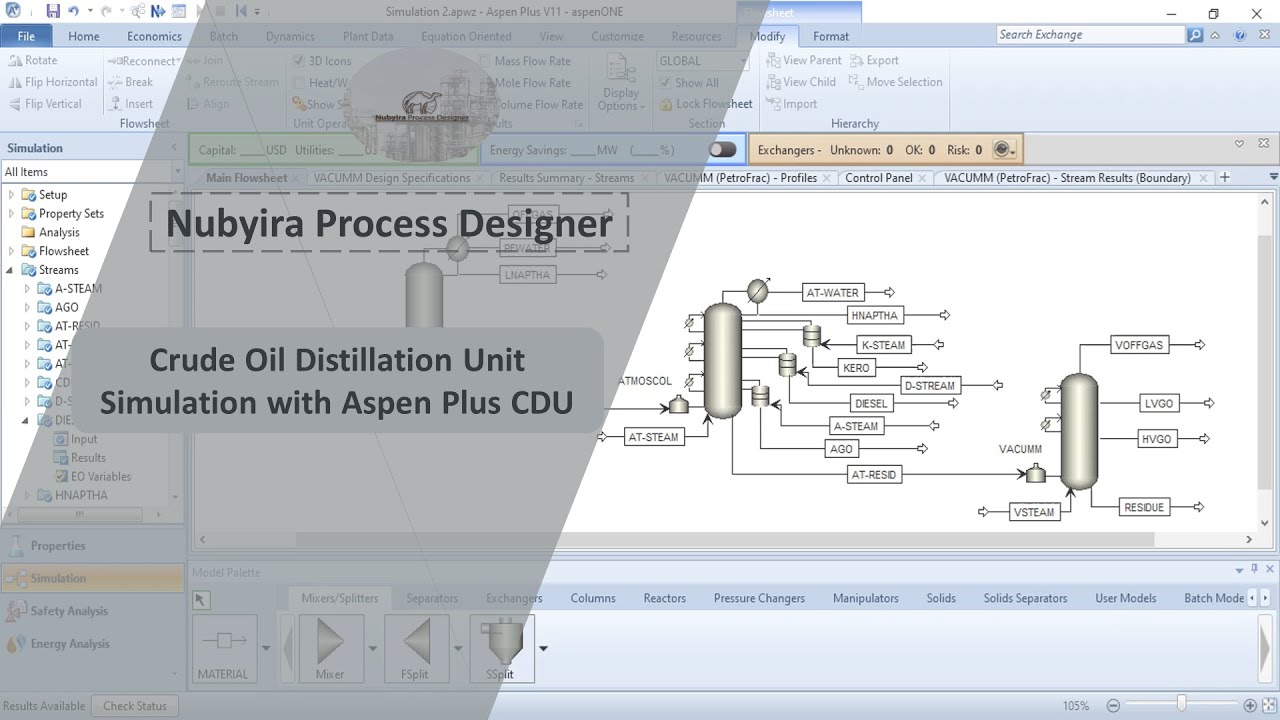Toggle the 3D Icons checkbox
The height and width of the screenshot is (720, 1280).
tap(299, 61)
